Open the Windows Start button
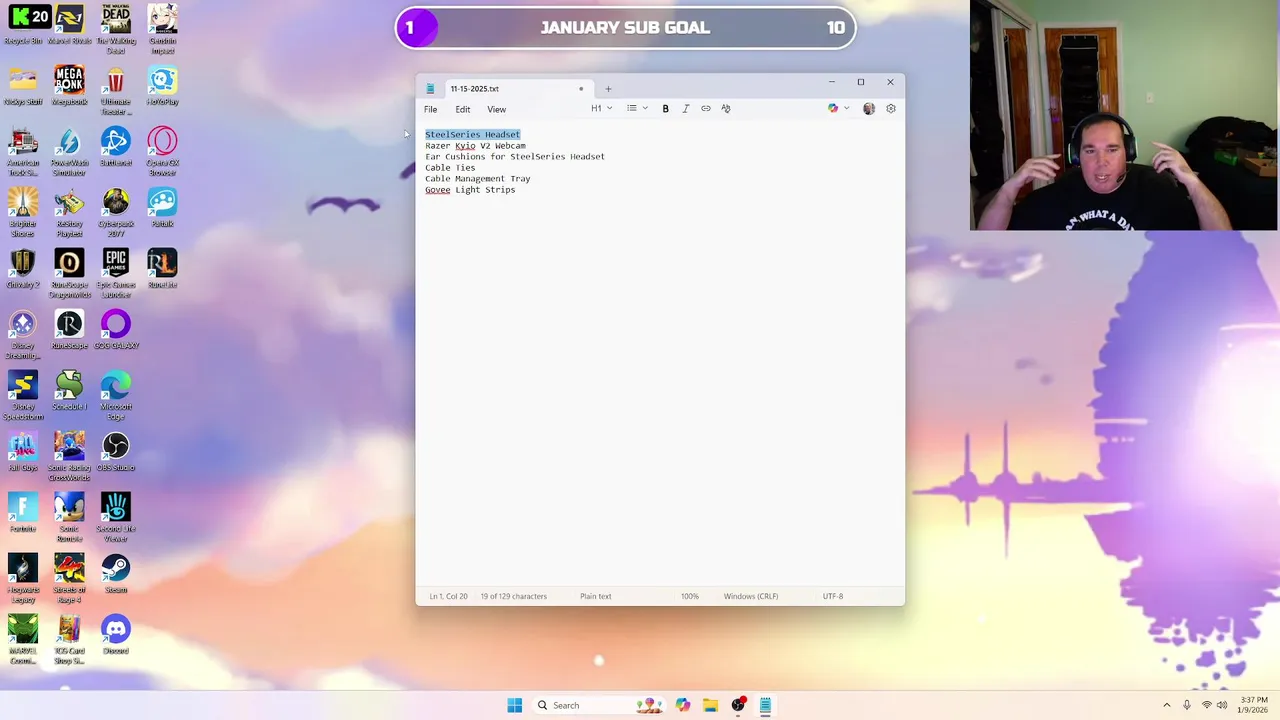The image size is (1280, 720). [x=514, y=705]
